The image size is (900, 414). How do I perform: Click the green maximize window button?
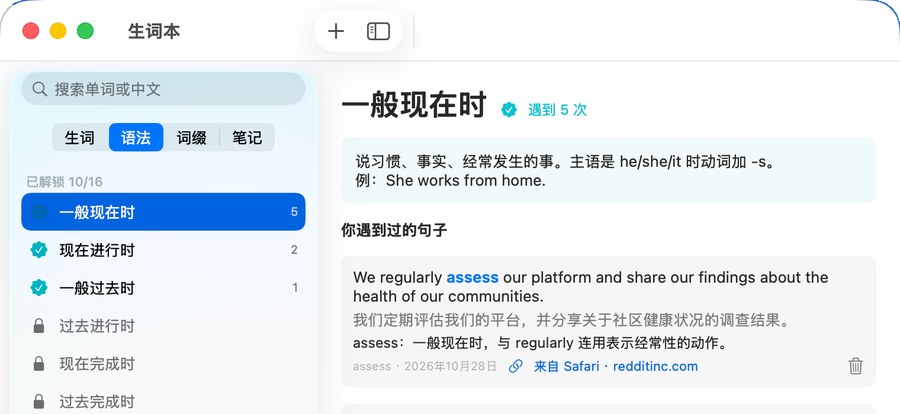click(86, 30)
